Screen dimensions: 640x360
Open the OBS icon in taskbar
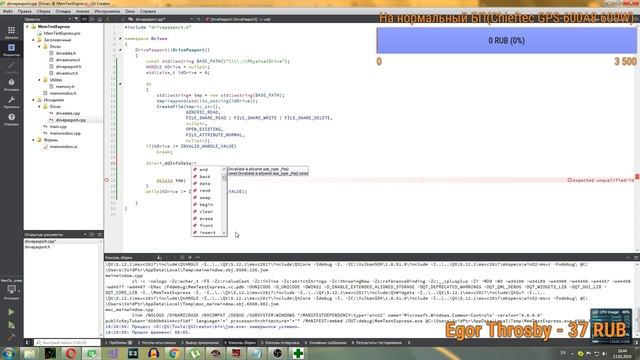278,353
